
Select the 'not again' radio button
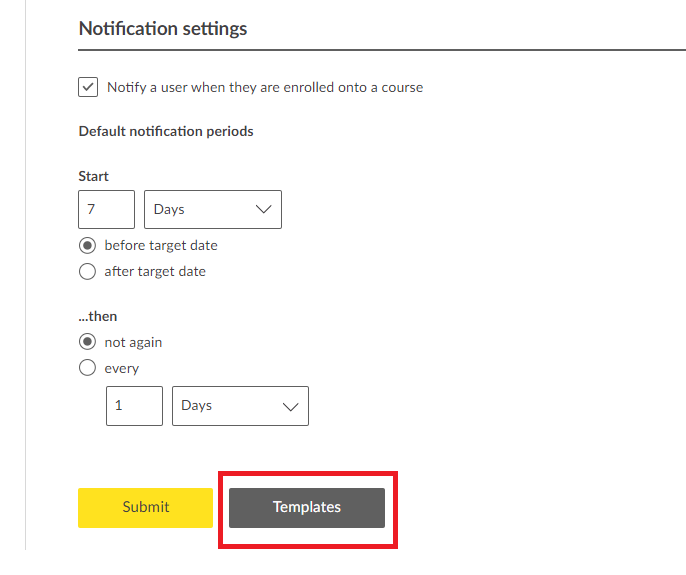[88, 342]
